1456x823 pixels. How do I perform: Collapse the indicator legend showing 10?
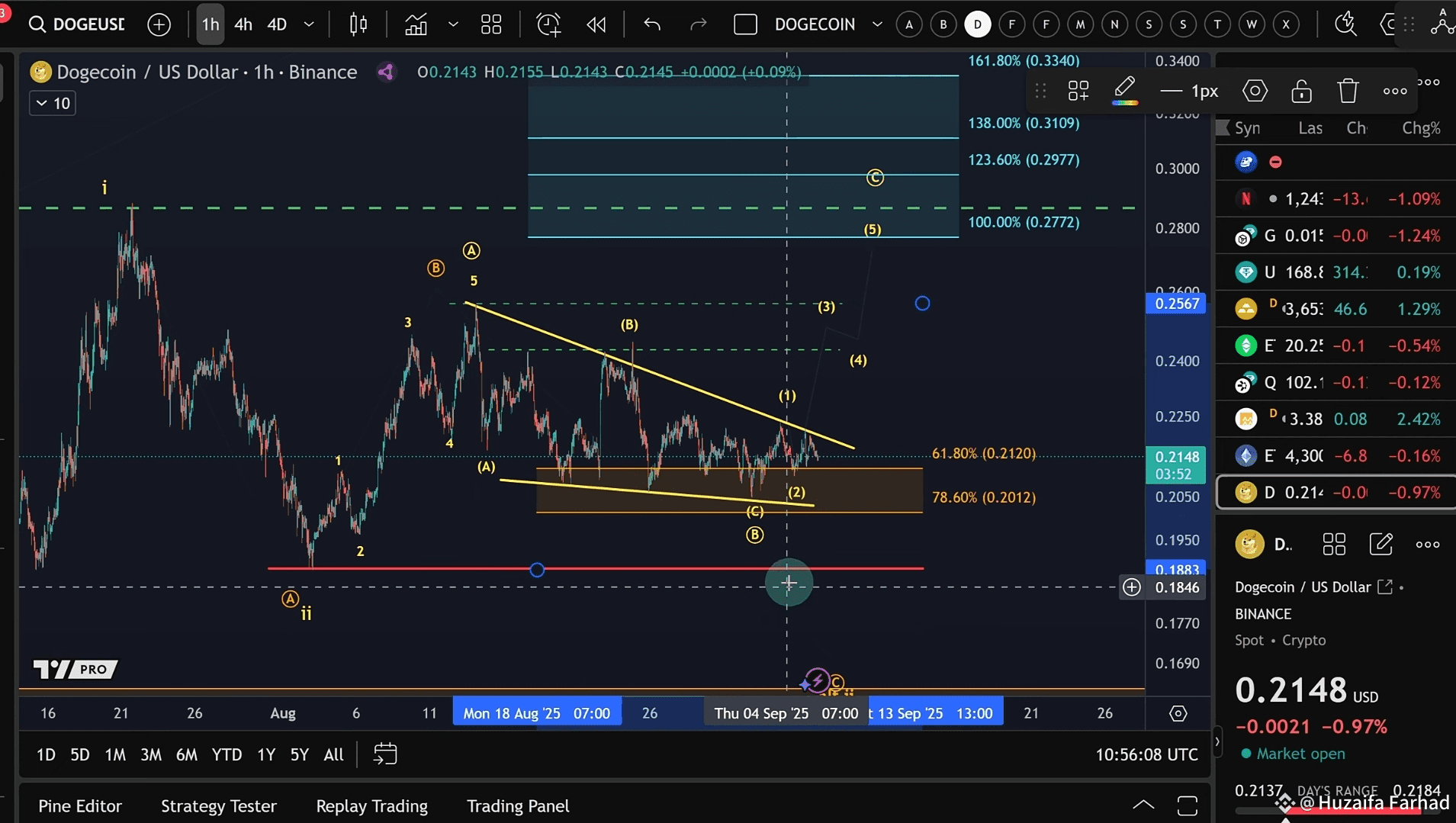[53, 103]
